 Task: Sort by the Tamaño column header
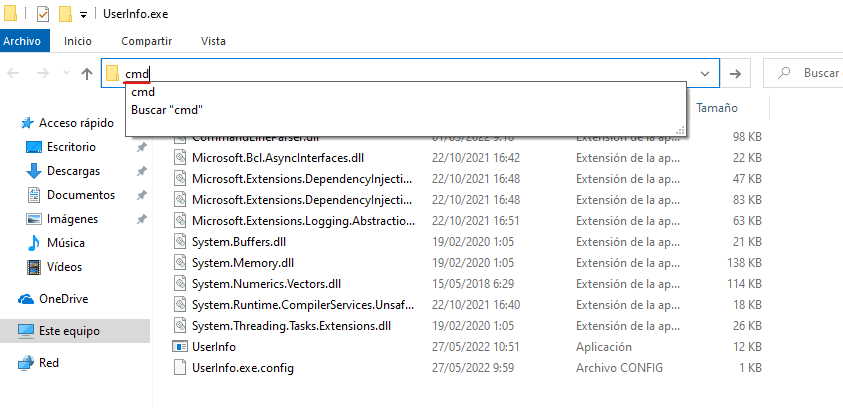[x=716, y=108]
